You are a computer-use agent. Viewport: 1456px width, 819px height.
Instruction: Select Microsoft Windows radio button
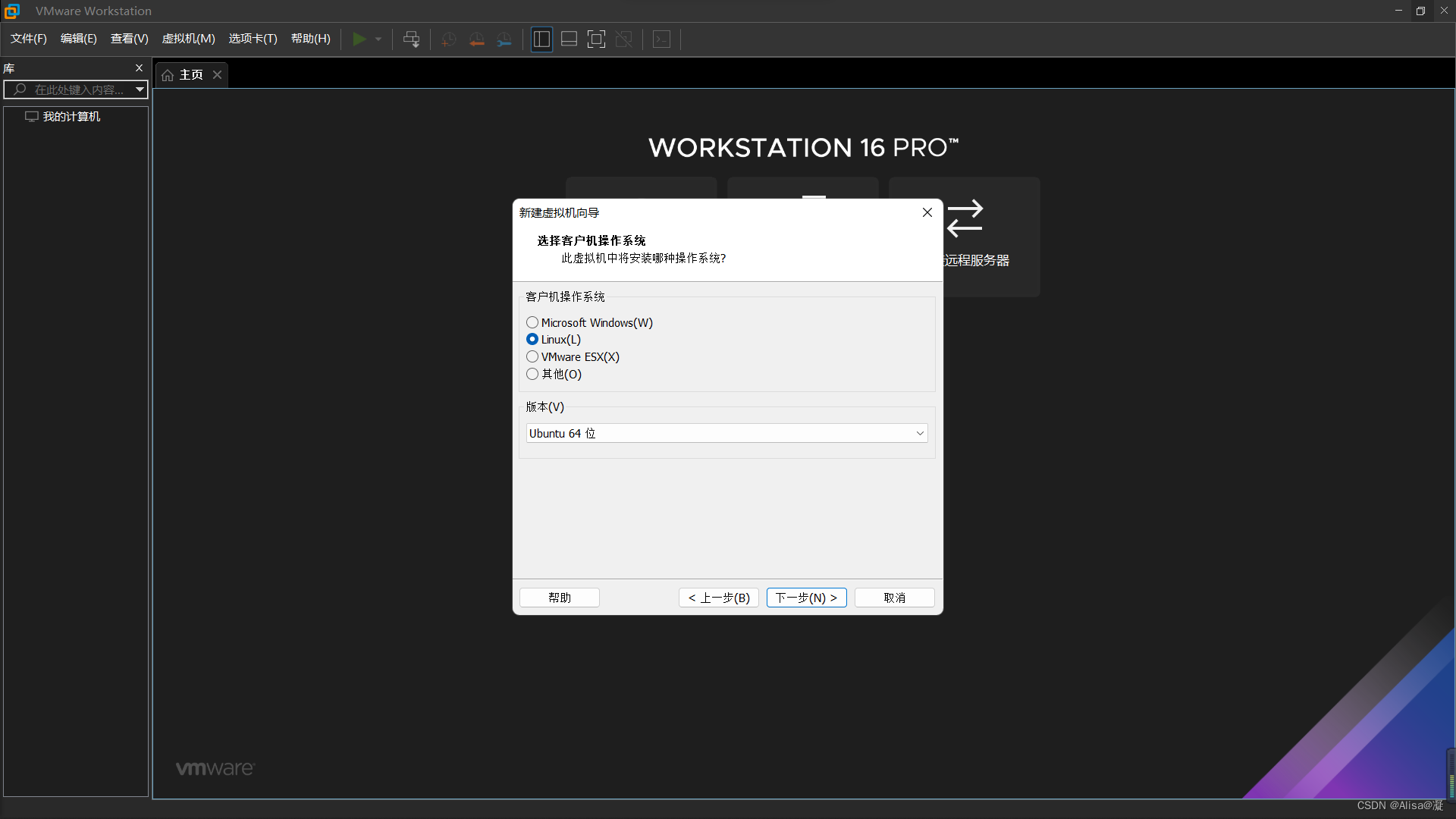coord(532,322)
